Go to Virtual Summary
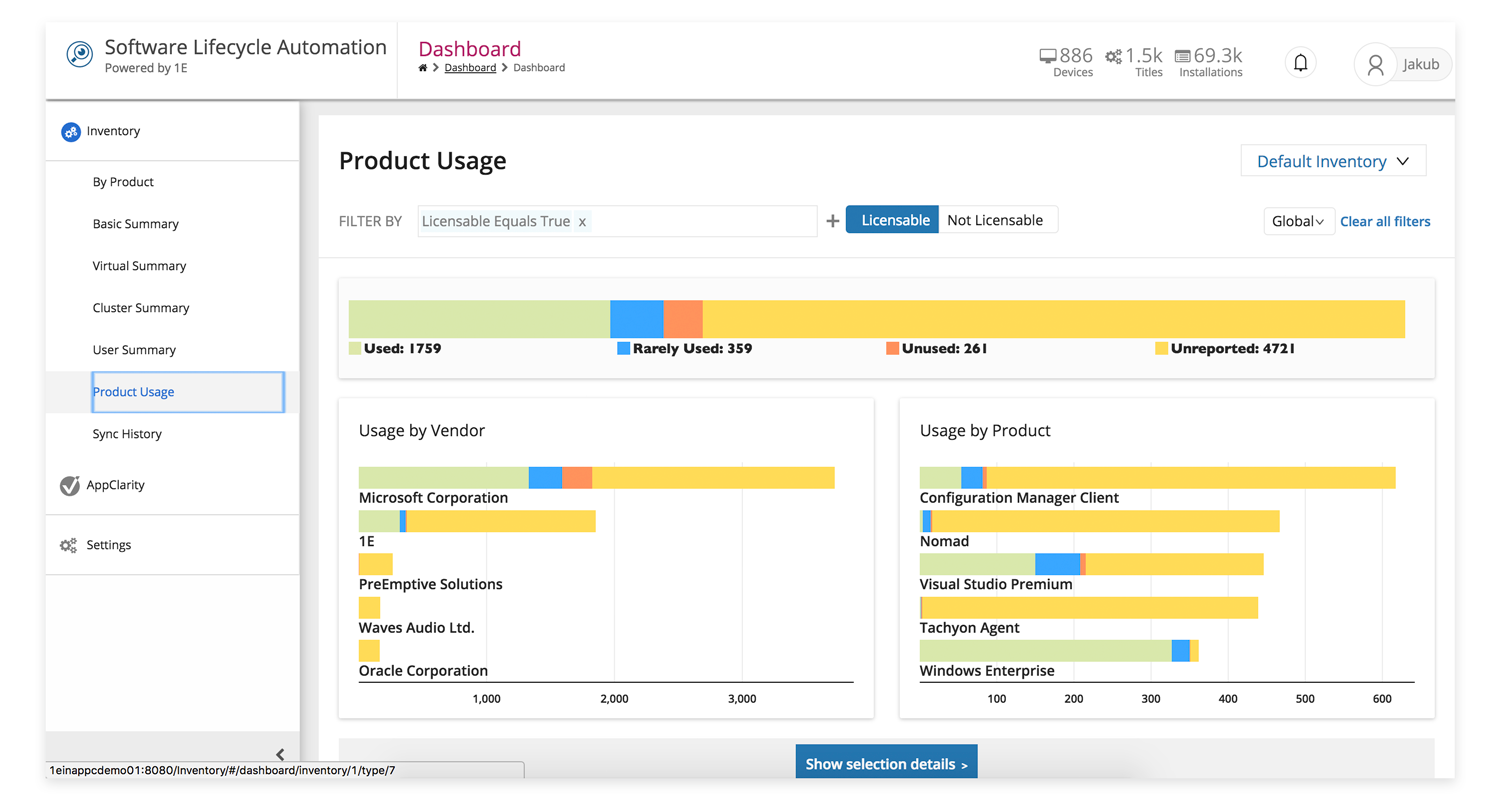This screenshot has height=800, width=1500. coord(139,266)
